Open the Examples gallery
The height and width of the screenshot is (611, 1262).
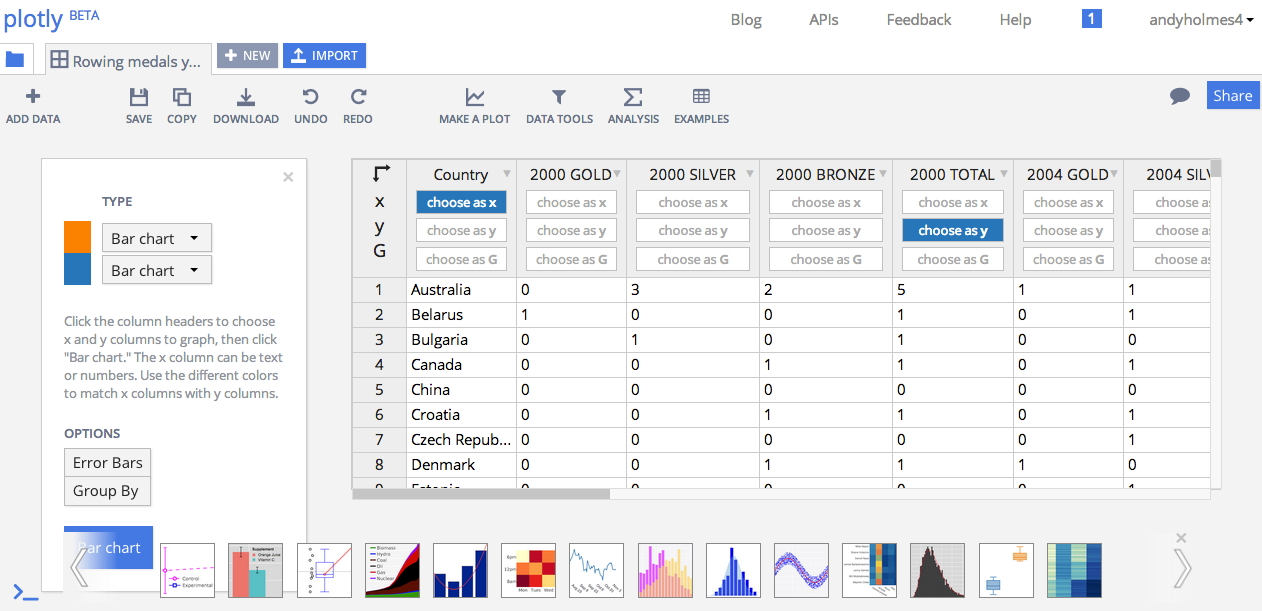(x=701, y=105)
